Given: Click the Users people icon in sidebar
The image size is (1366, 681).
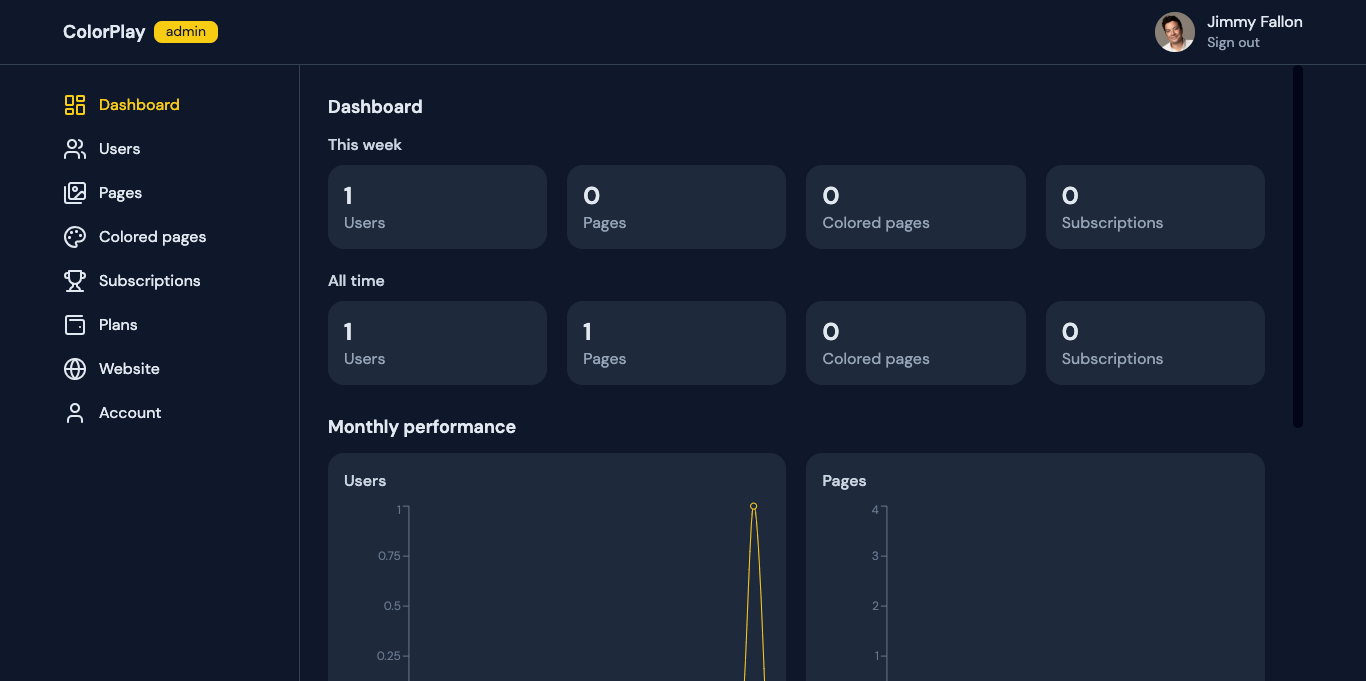Looking at the screenshot, I should coord(75,149).
